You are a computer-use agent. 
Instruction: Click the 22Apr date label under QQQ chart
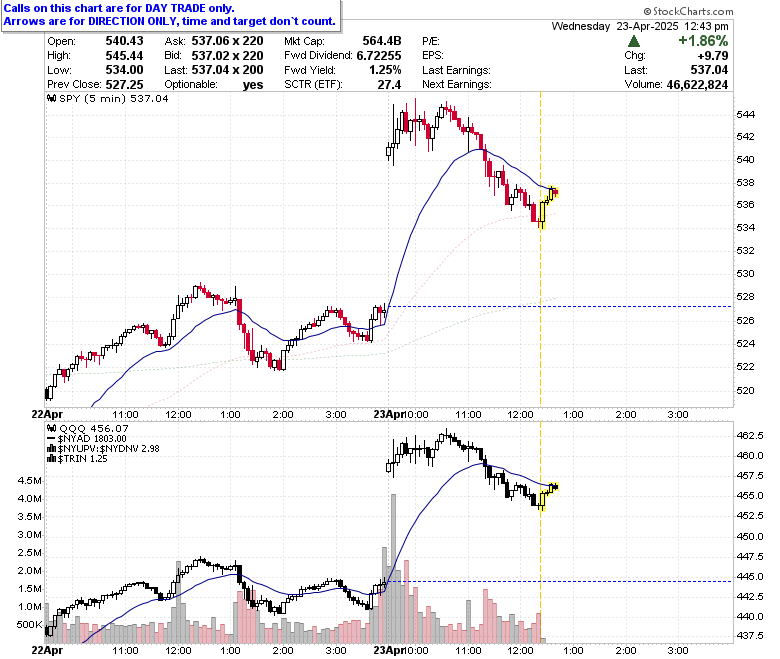47,650
